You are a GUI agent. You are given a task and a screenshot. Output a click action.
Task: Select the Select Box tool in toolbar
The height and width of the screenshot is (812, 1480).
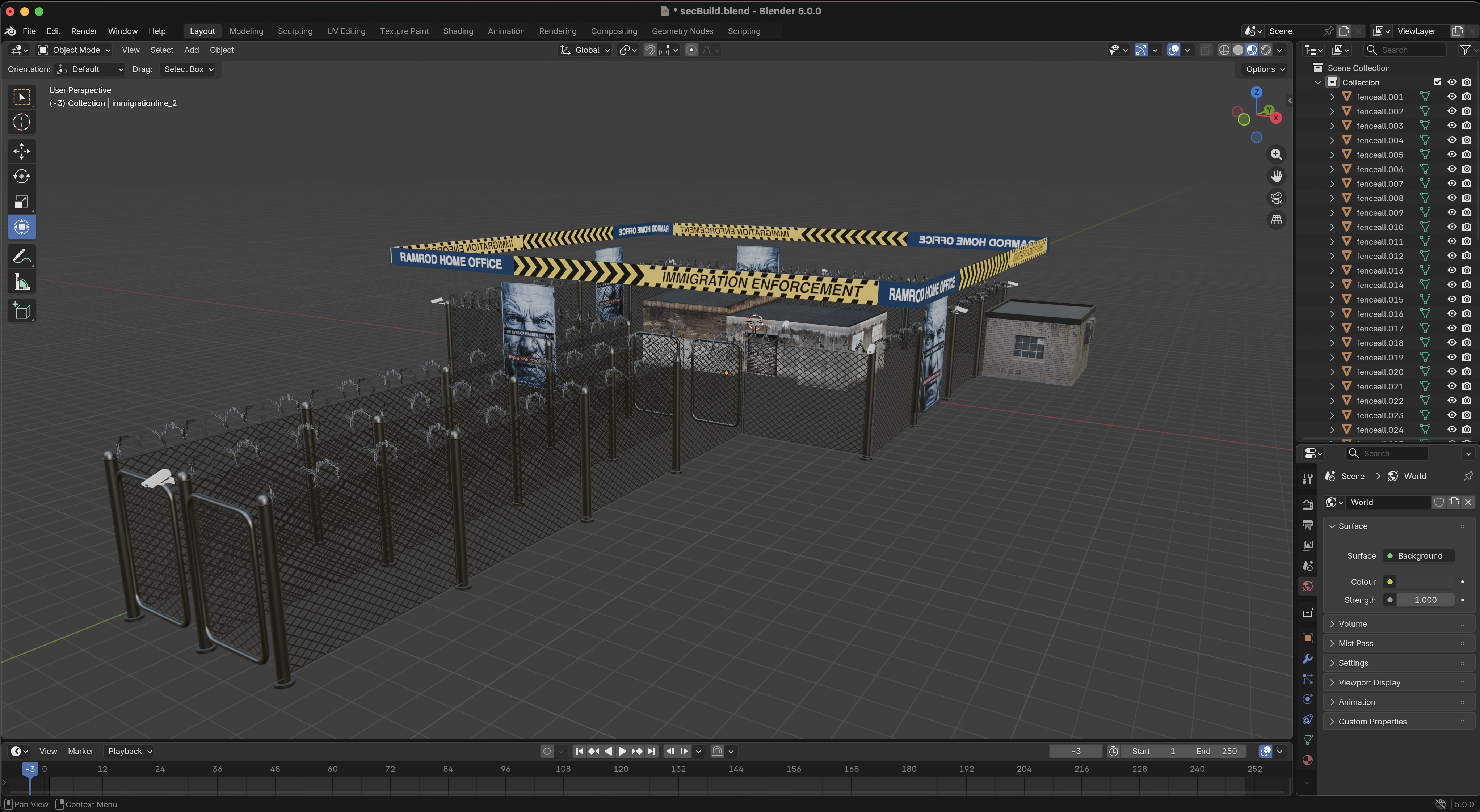point(22,97)
